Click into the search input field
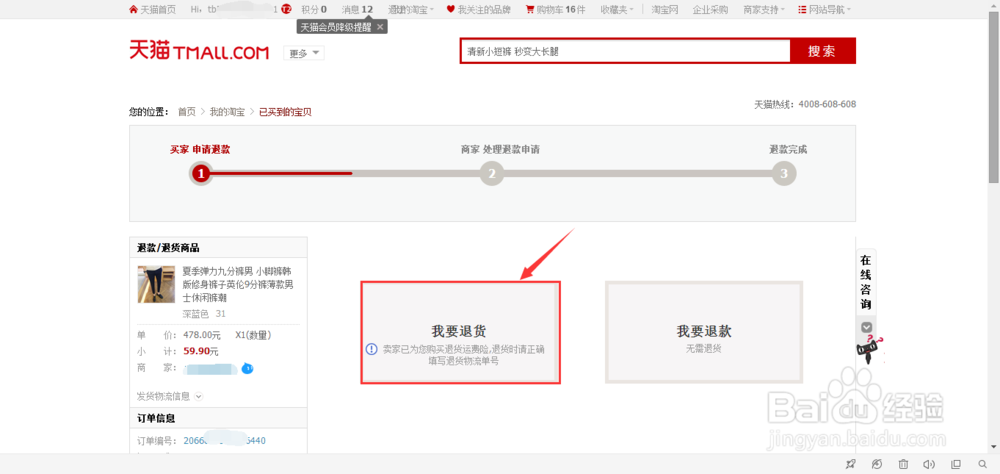The height and width of the screenshot is (474, 1000). pos(625,51)
